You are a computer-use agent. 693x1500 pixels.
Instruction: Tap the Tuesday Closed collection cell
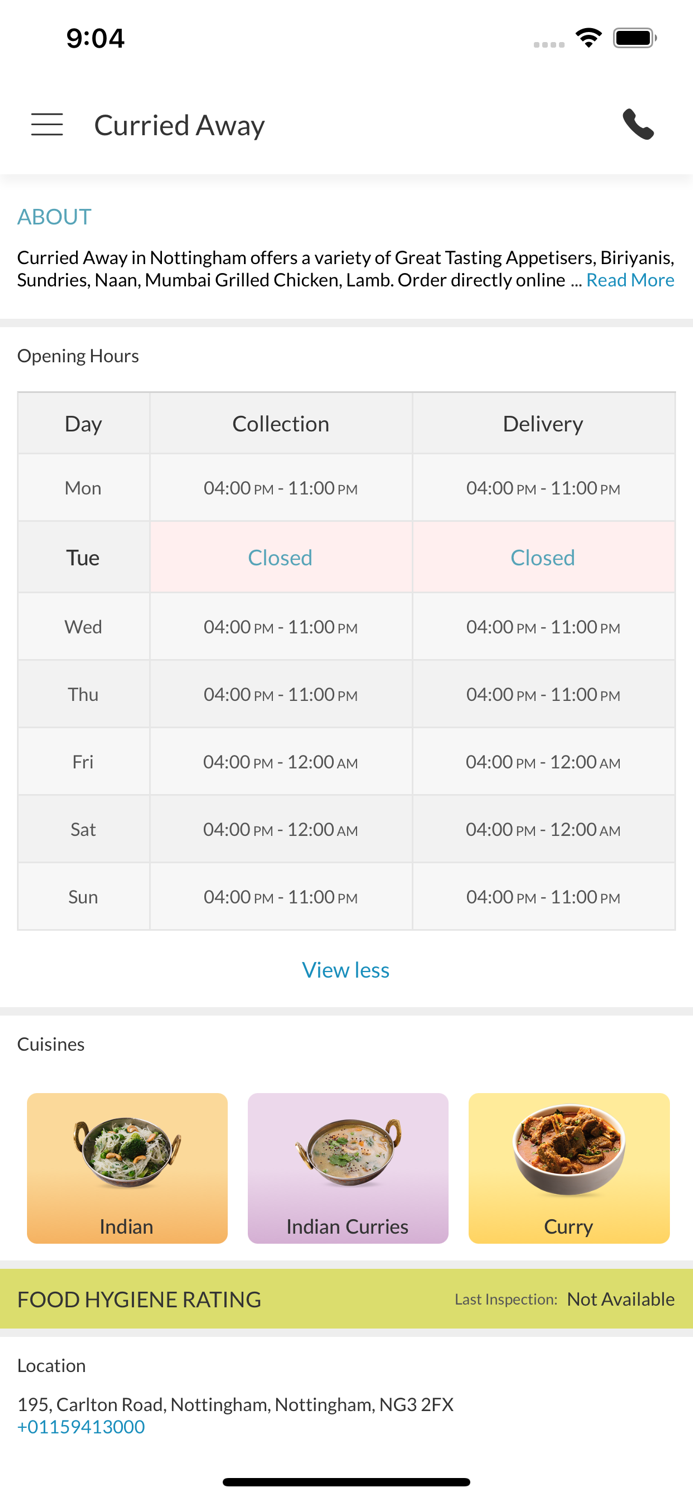[x=280, y=557]
